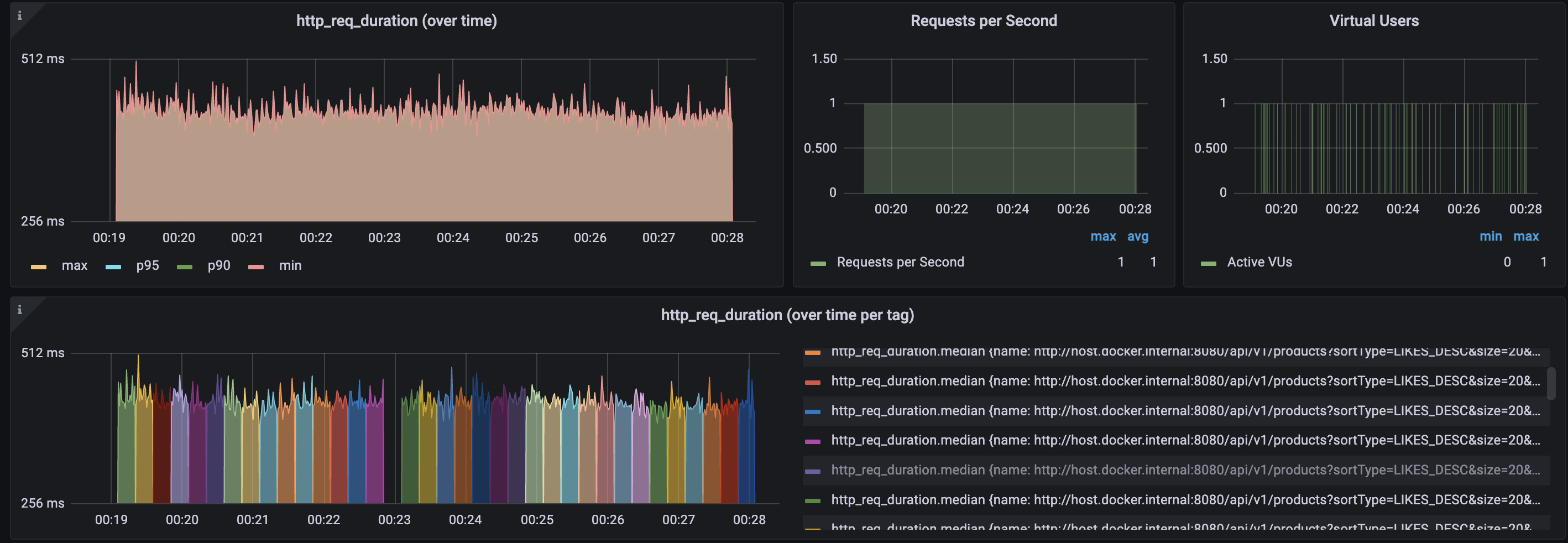Screen dimensions: 1568x543
Task: Toggle the Active VUs series label
Action: [x=1259, y=262]
